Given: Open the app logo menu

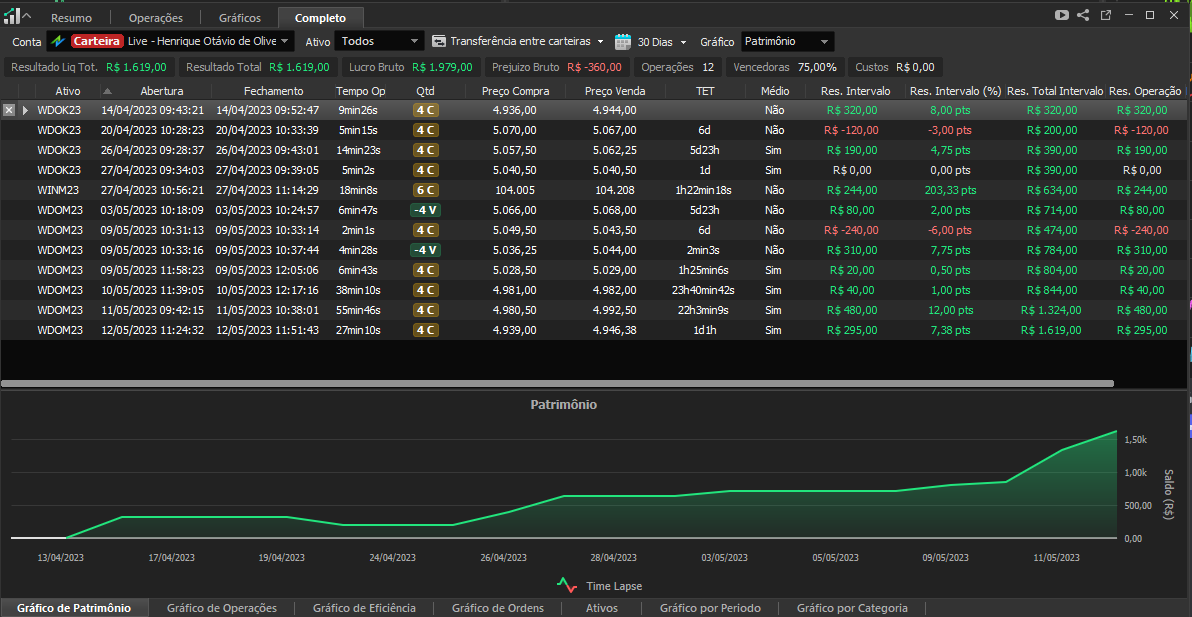Looking at the screenshot, I should tap(17, 16).
